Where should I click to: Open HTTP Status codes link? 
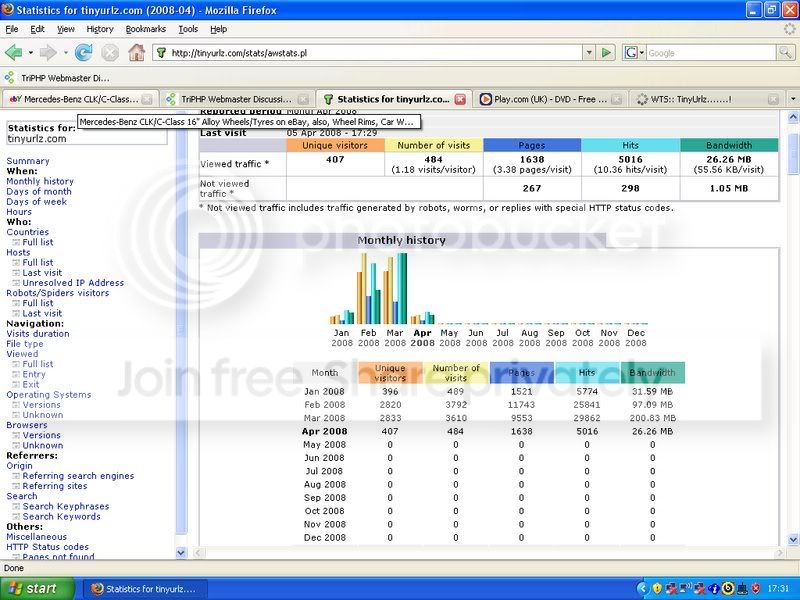coord(47,547)
